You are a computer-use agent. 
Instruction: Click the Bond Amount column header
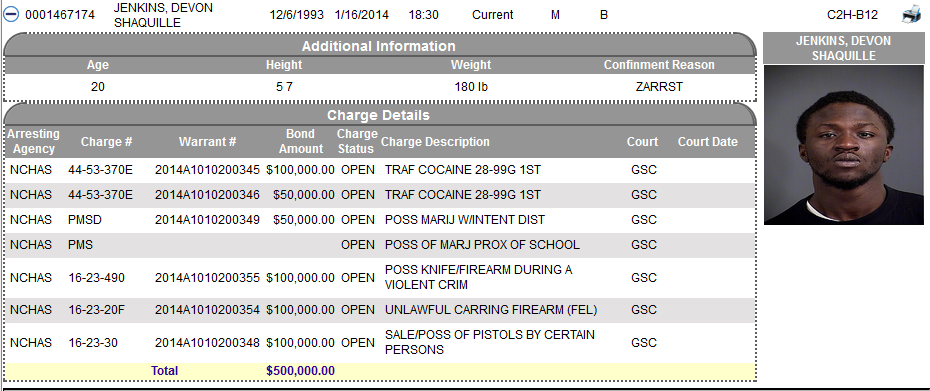pyautogui.click(x=301, y=141)
